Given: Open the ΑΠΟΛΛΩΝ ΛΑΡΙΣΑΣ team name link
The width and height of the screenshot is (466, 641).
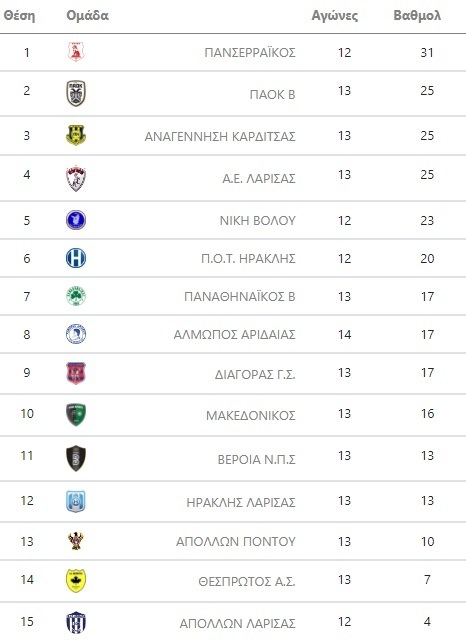Looking at the screenshot, I should 237,623.
